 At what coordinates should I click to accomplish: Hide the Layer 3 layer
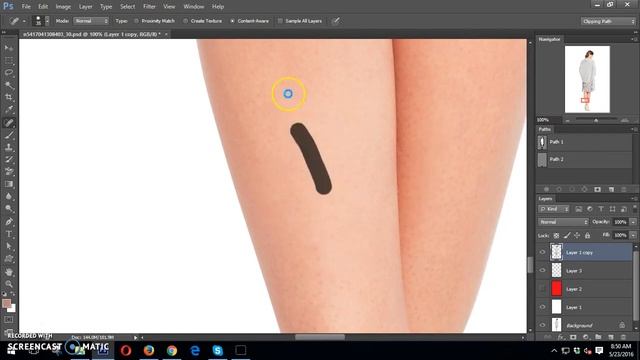tap(542, 270)
